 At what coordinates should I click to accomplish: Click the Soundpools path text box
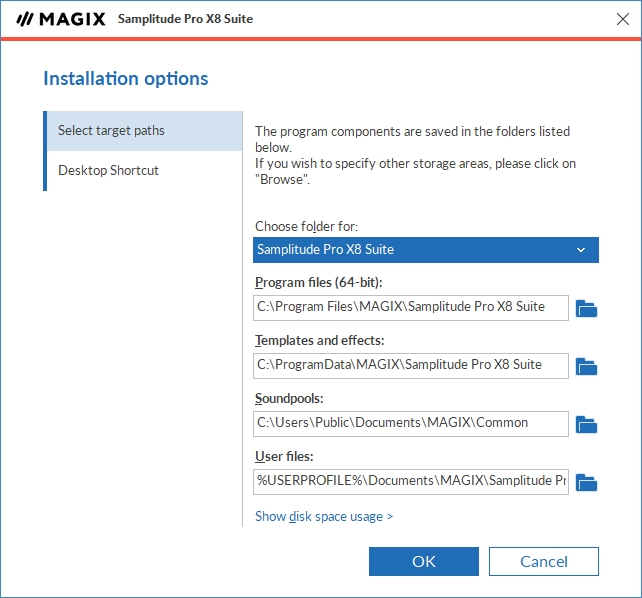pyautogui.click(x=411, y=423)
